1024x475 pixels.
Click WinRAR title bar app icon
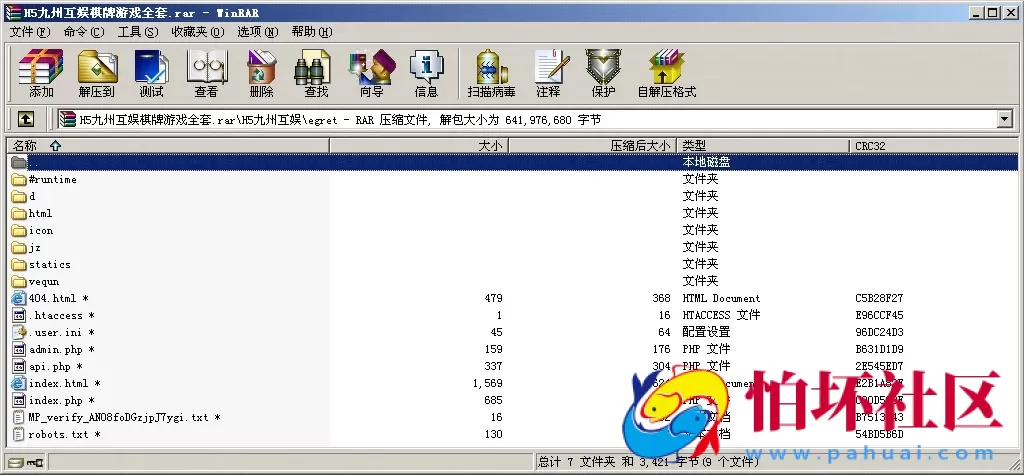pyautogui.click(x=12, y=12)
